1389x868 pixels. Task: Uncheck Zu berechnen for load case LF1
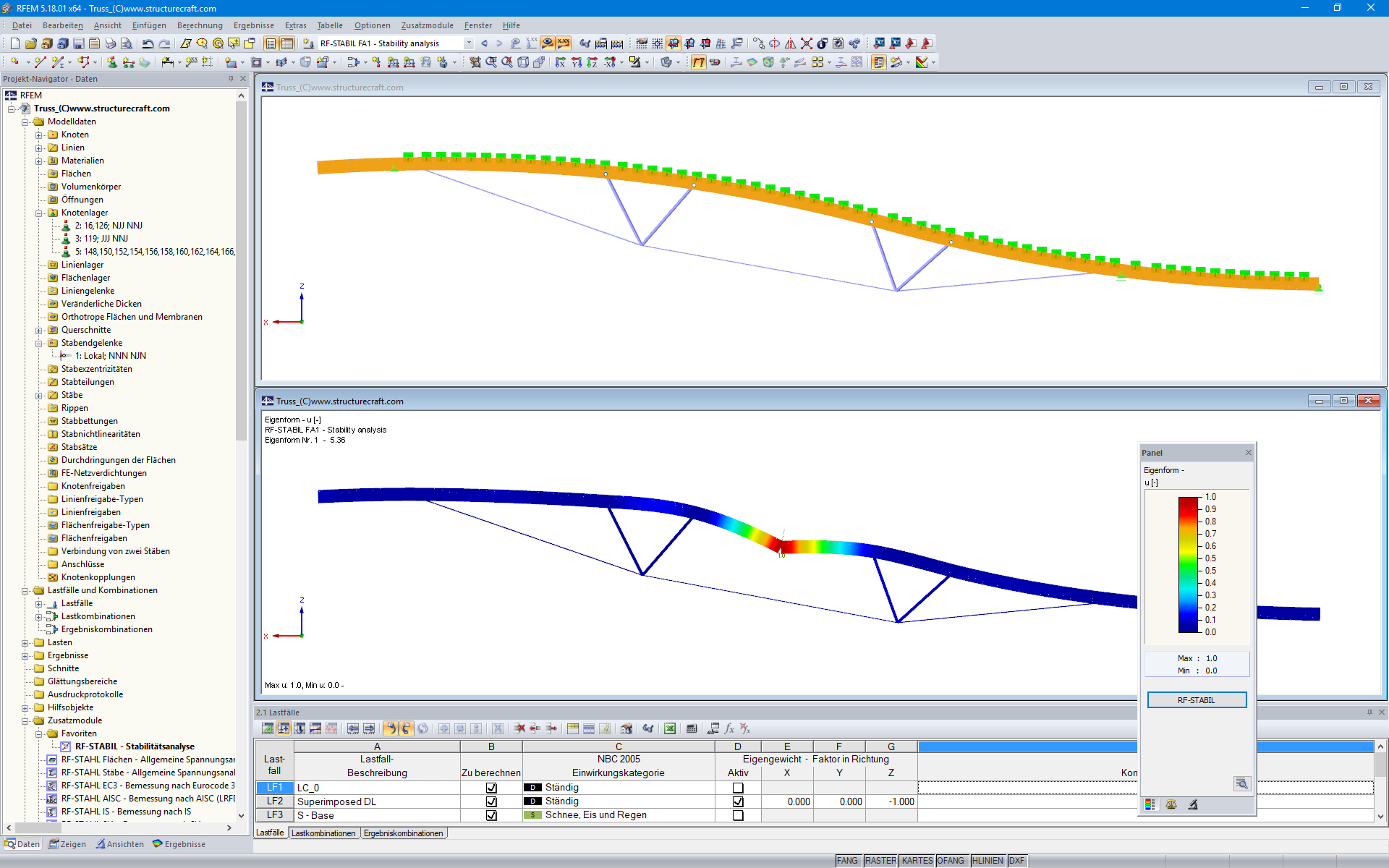click(x=491, y=788)
